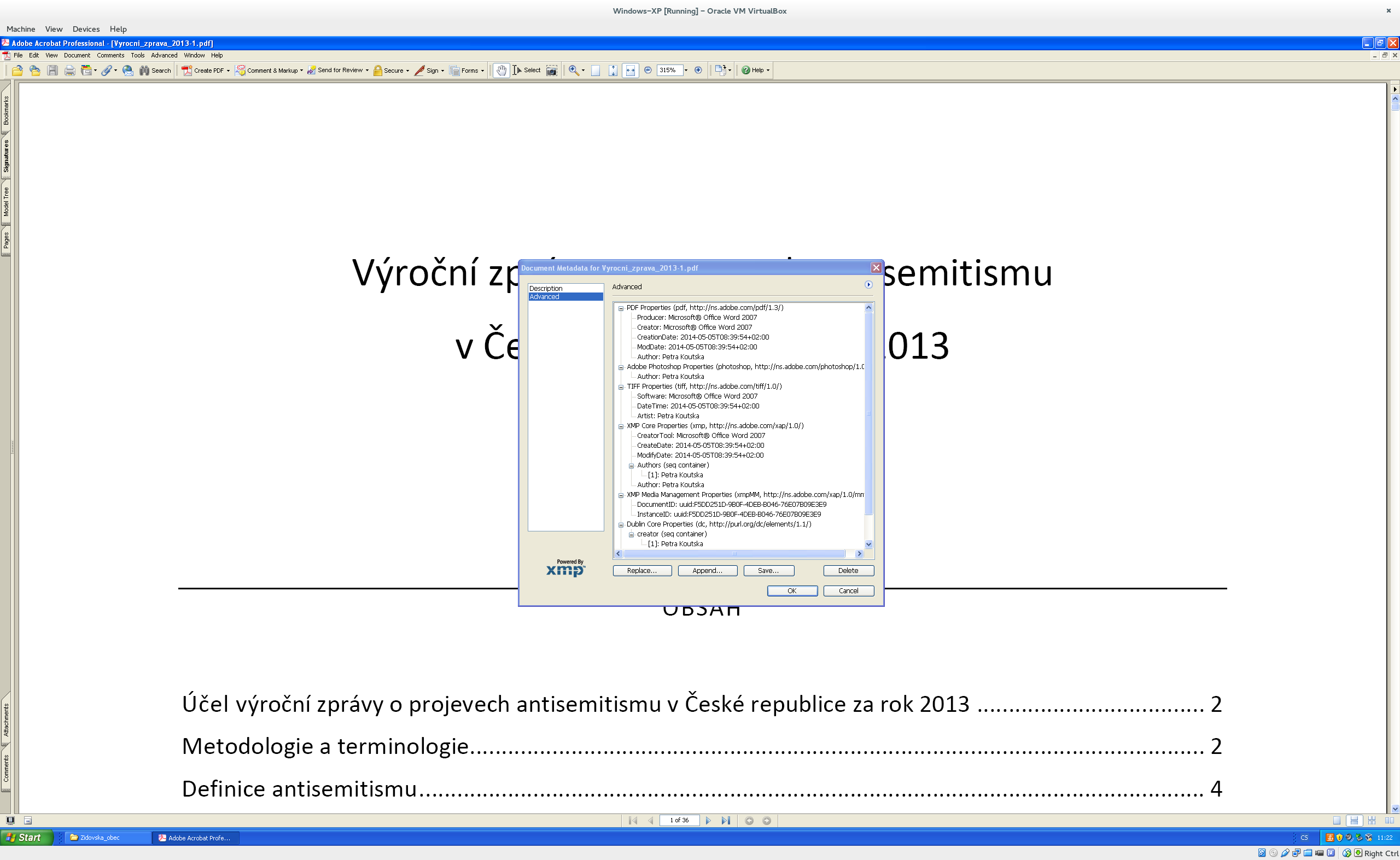Collapse the XMP Core Properties node
This screenshot has height=860, width=1400.
pos(621,426)
